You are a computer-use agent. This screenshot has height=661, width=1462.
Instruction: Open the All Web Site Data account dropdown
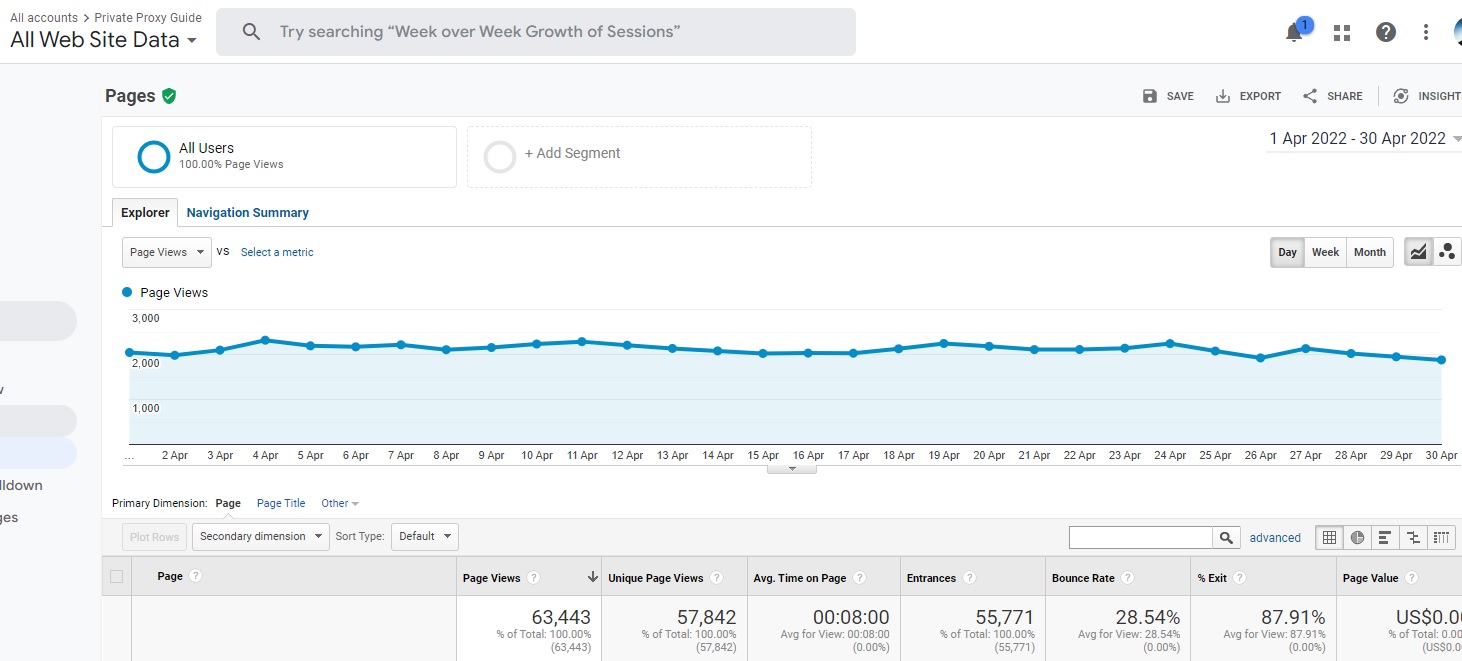[104, 40]
